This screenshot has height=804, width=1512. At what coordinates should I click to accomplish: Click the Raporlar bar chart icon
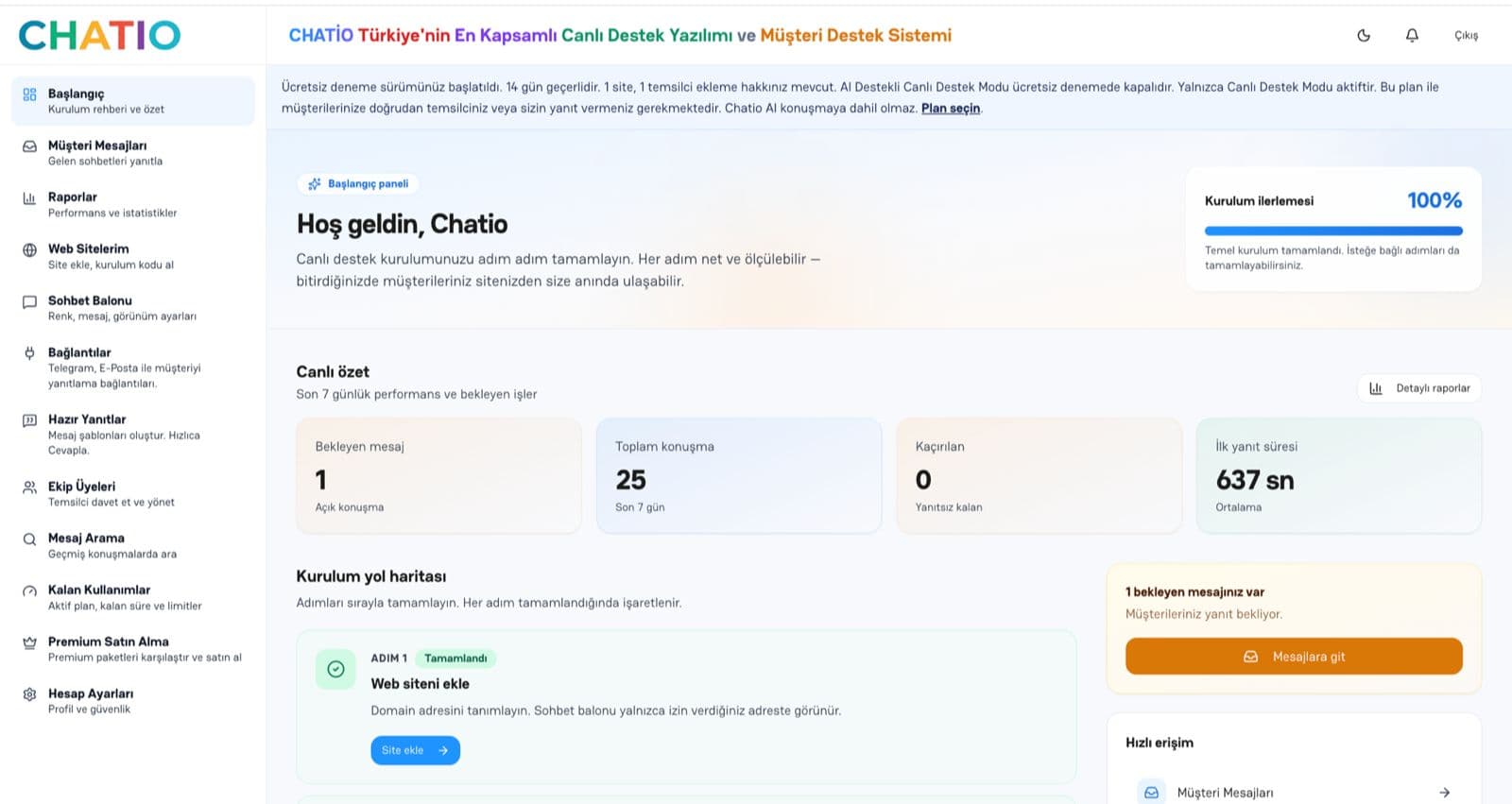[x=29, y=198]
